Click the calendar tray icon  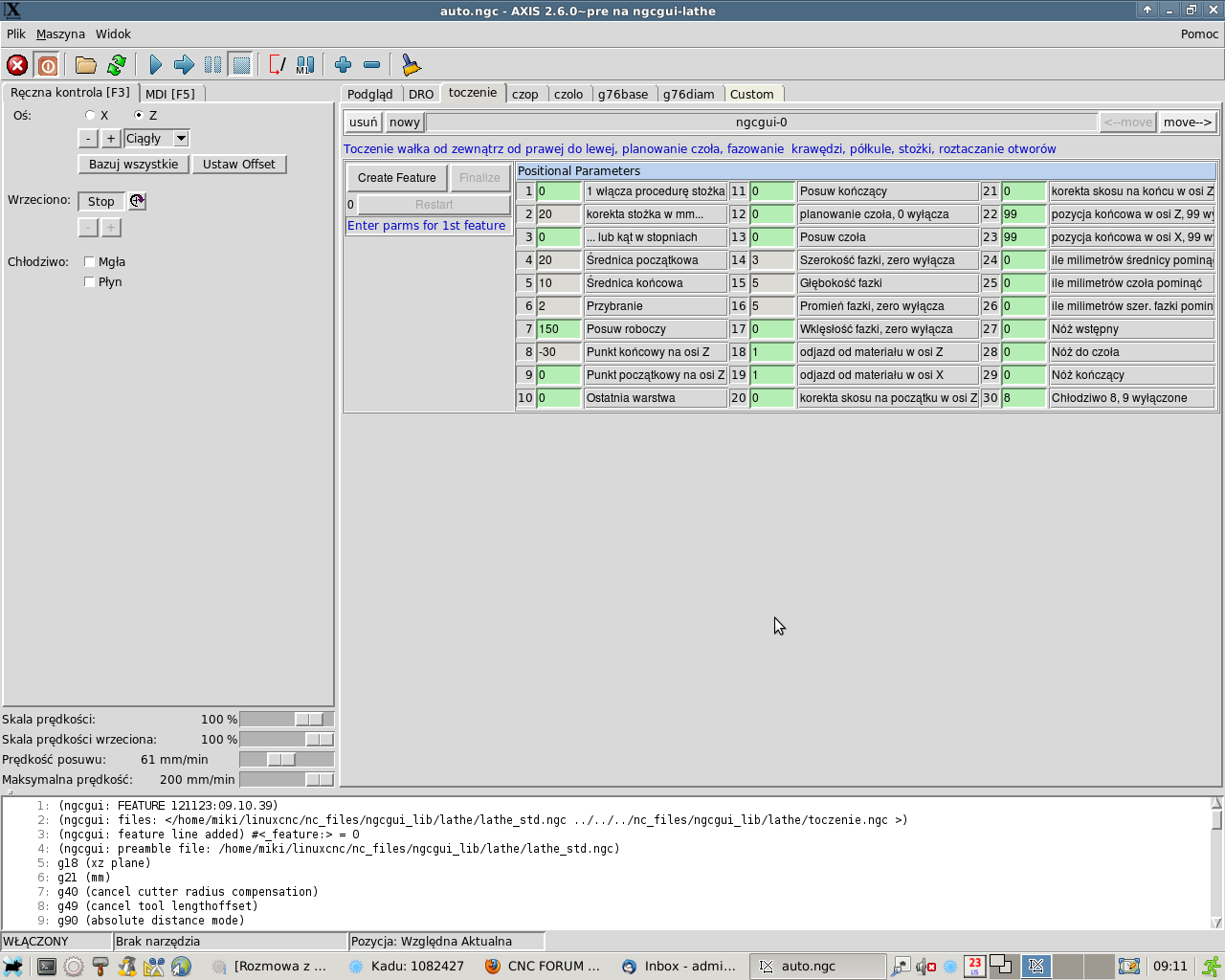point(974,967)
